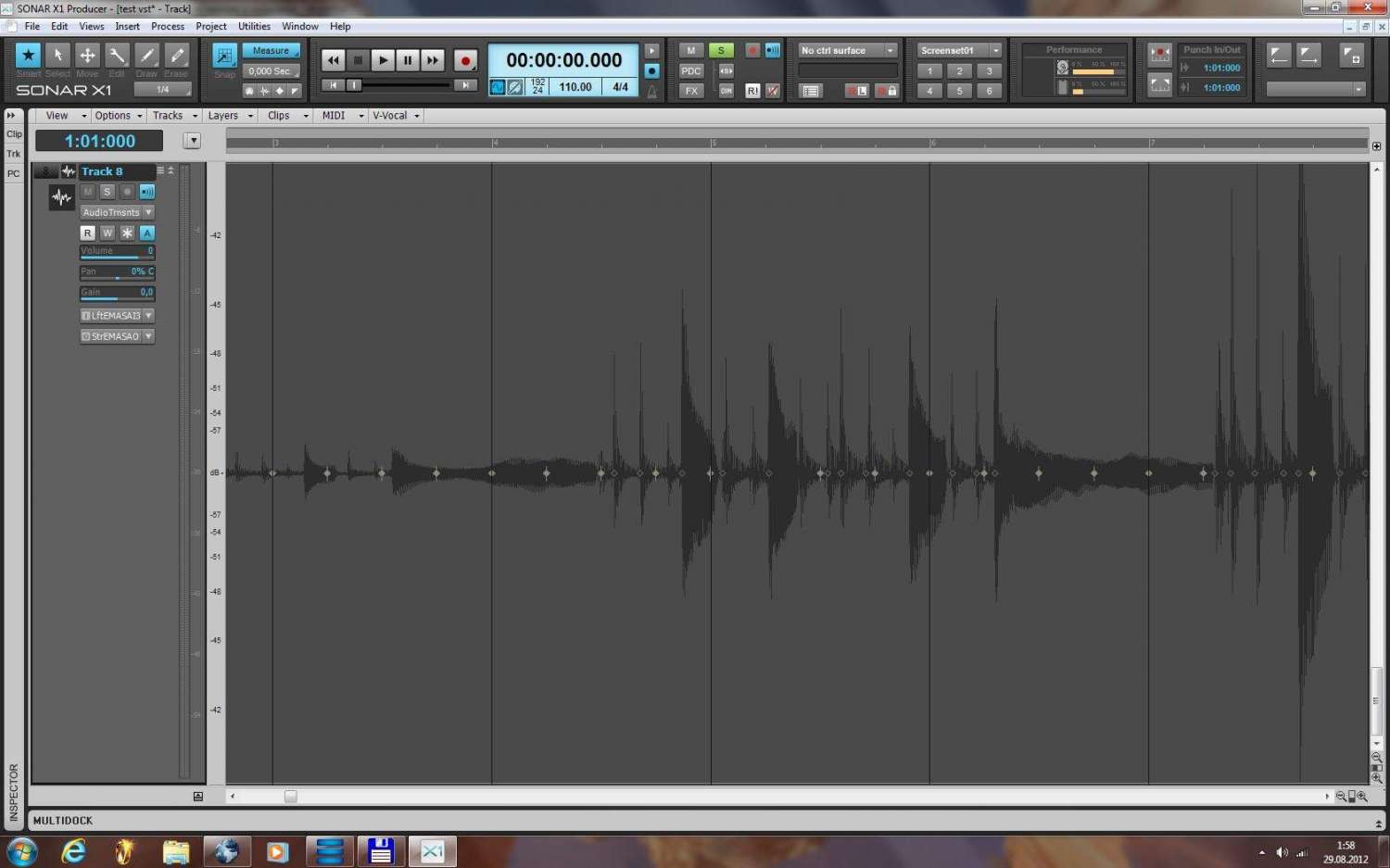Click Internet Explorer in the taskbar
Image resolution: width=1390 pixels, height=868 pixels.
pos(73,850)
